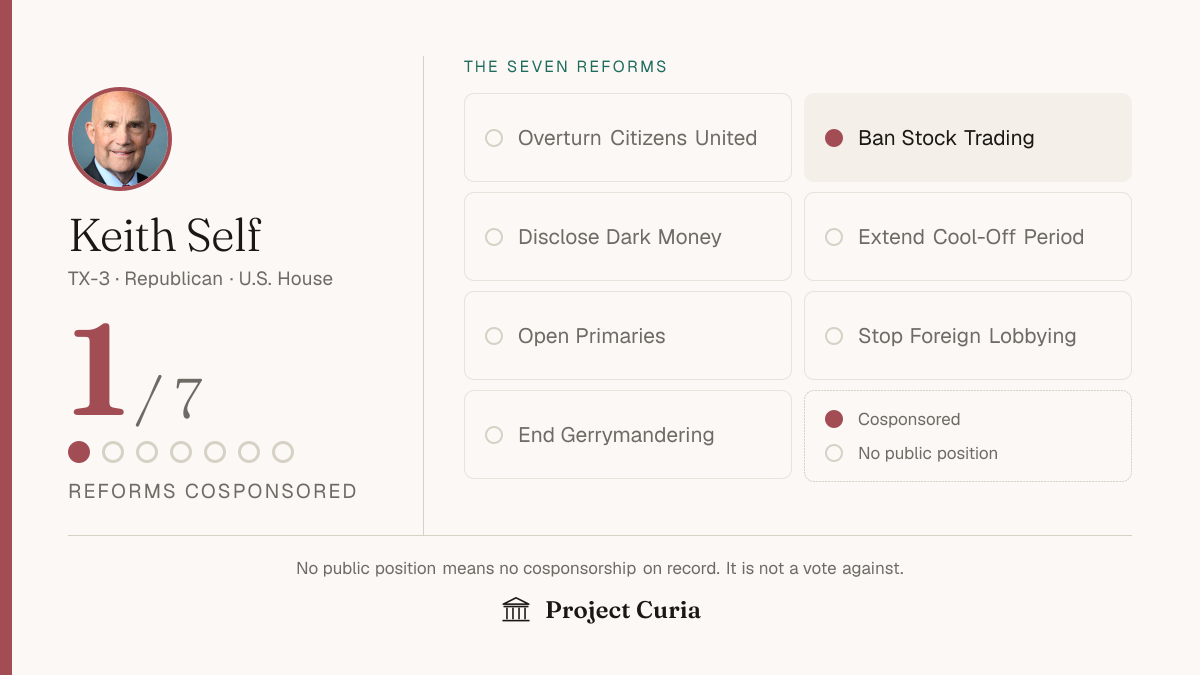
Task: Click the first filled progress dot under 1/7
Action: pos(79,452)
